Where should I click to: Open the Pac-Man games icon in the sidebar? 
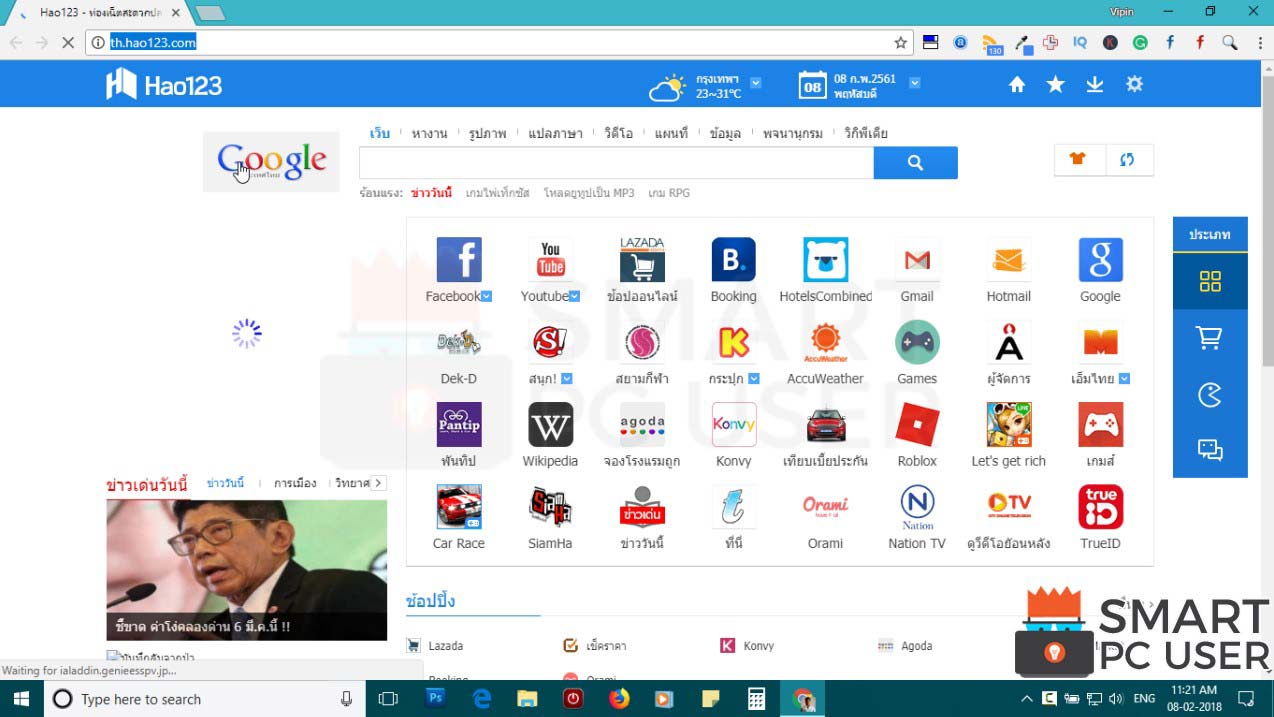click(1210, 394)
